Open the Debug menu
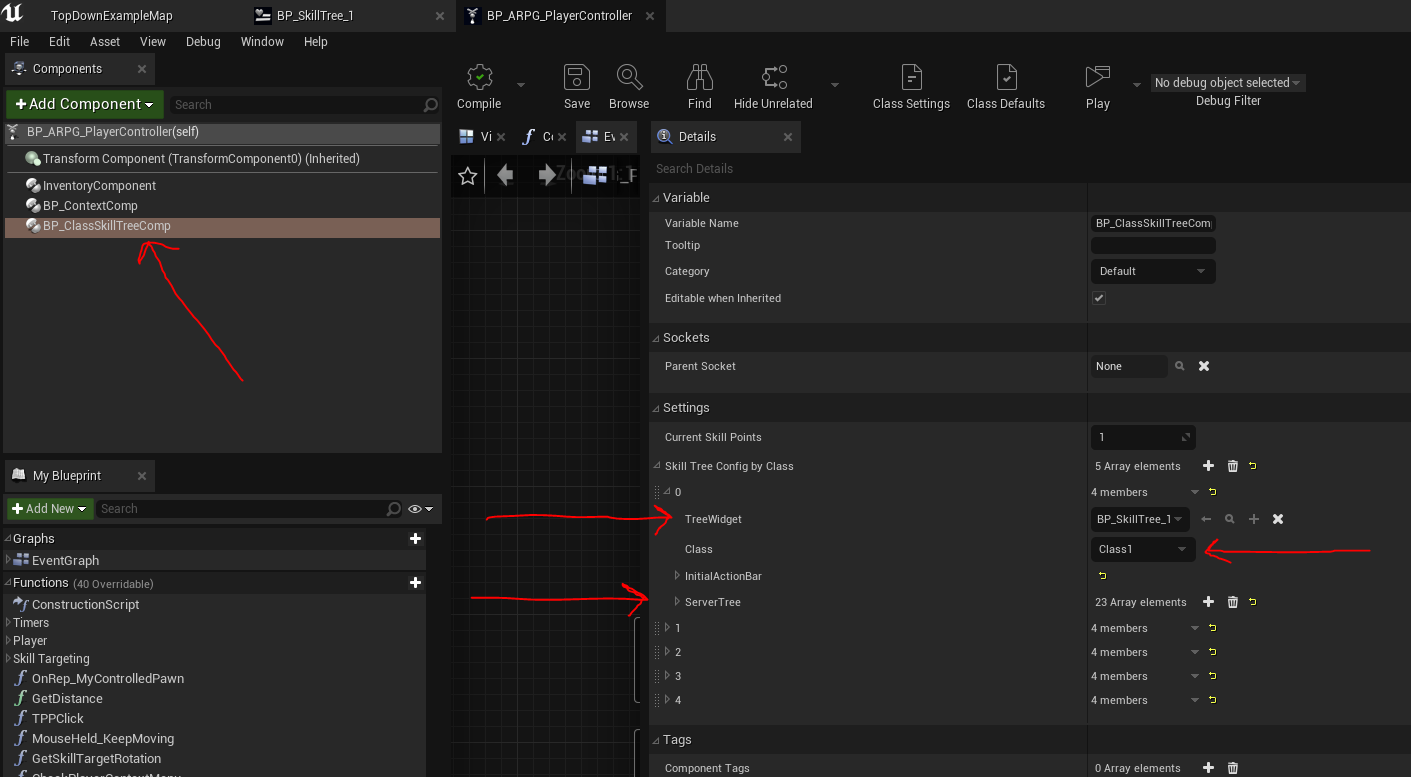The image size is (1411, 777). coord(203,42)
